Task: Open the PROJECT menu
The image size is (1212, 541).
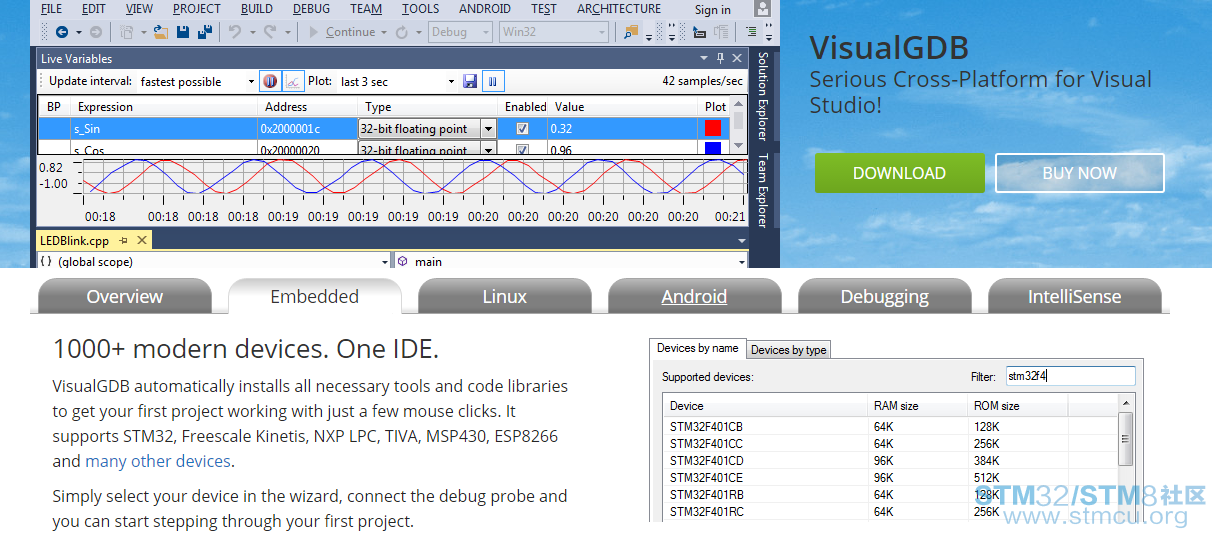Action: pyautogui.click(x=197, y=9)
